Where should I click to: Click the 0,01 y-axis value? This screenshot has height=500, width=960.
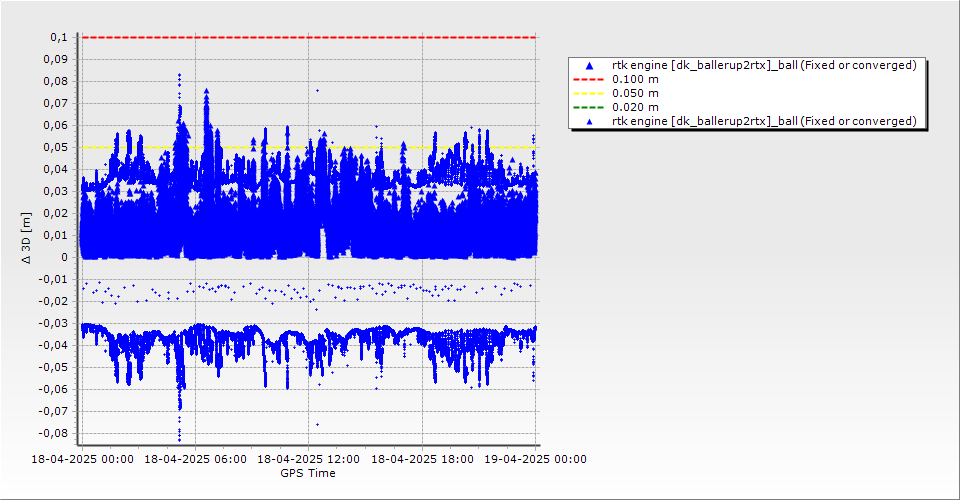point(56,236)
